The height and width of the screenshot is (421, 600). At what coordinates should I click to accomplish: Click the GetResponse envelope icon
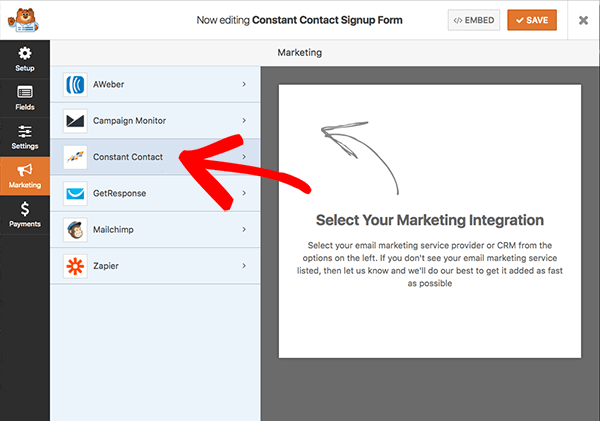pyautogui.click(x=75, y=193)
